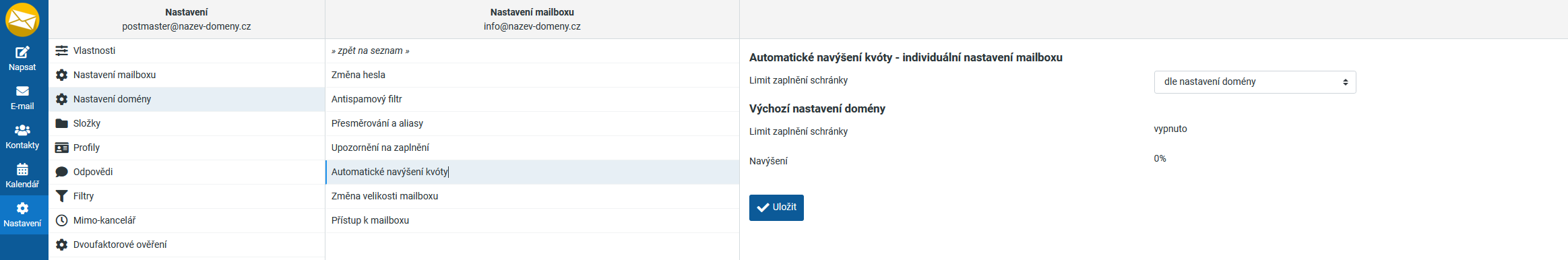Click the Filtry funnel icon
Viewport: 1568px width, 260px height.
(x=61, y=196)
